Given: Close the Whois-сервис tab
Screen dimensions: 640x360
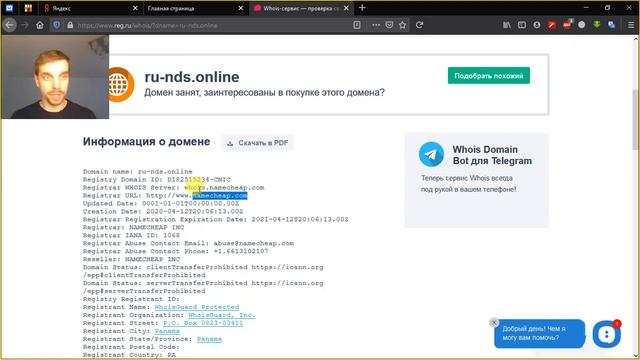Looking at the screenshot, I should (x=346, y=8).
